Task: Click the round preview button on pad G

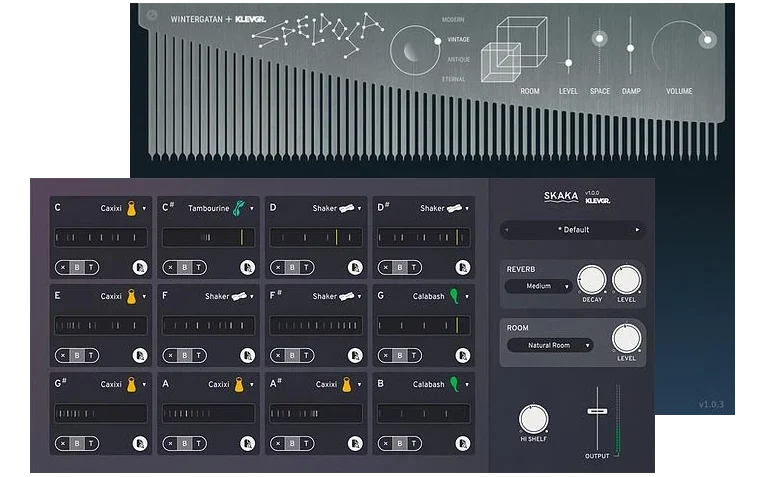Action: coord(463,356)
